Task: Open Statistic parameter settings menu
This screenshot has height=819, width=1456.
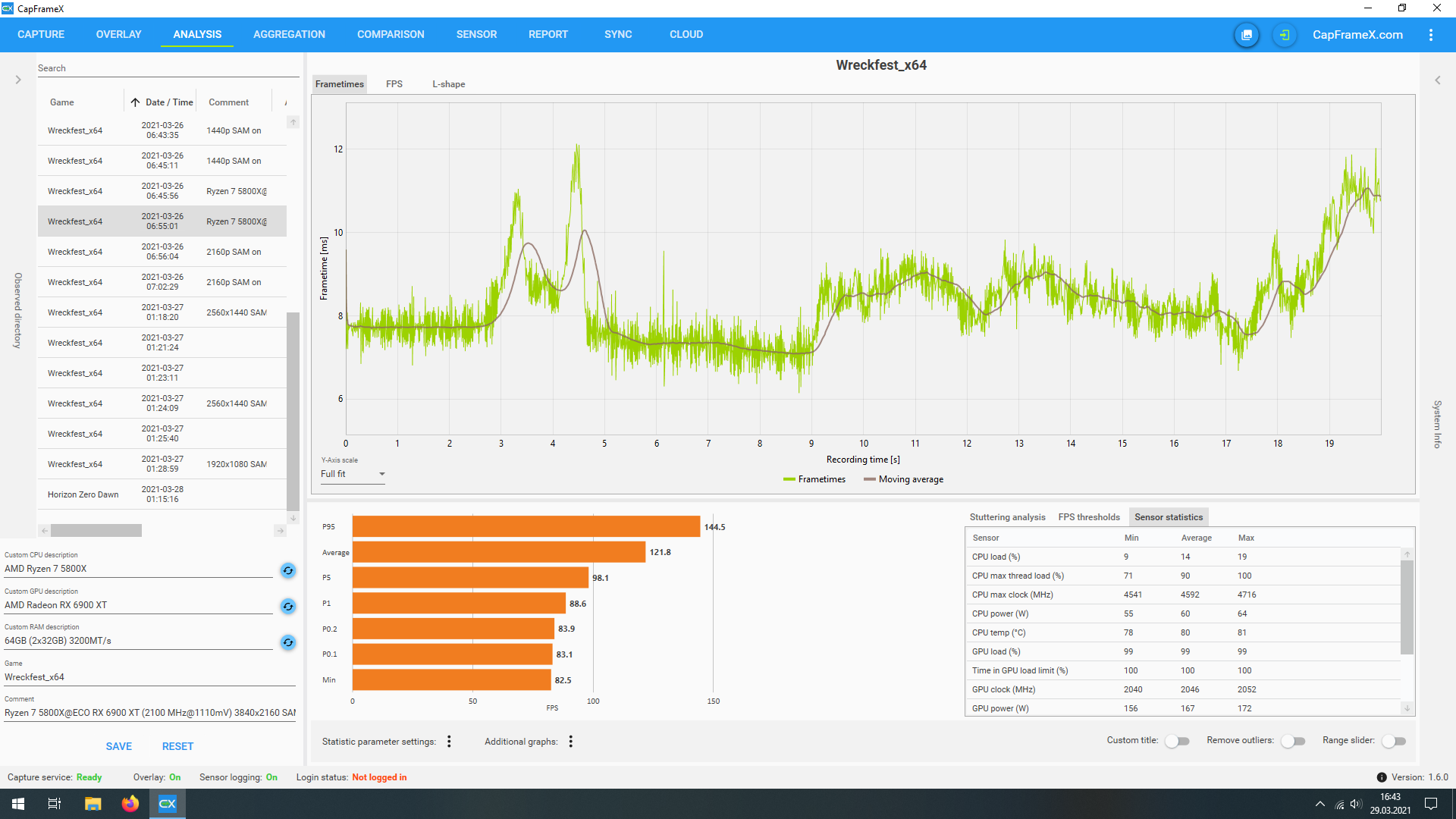Action: click(449, 742)
